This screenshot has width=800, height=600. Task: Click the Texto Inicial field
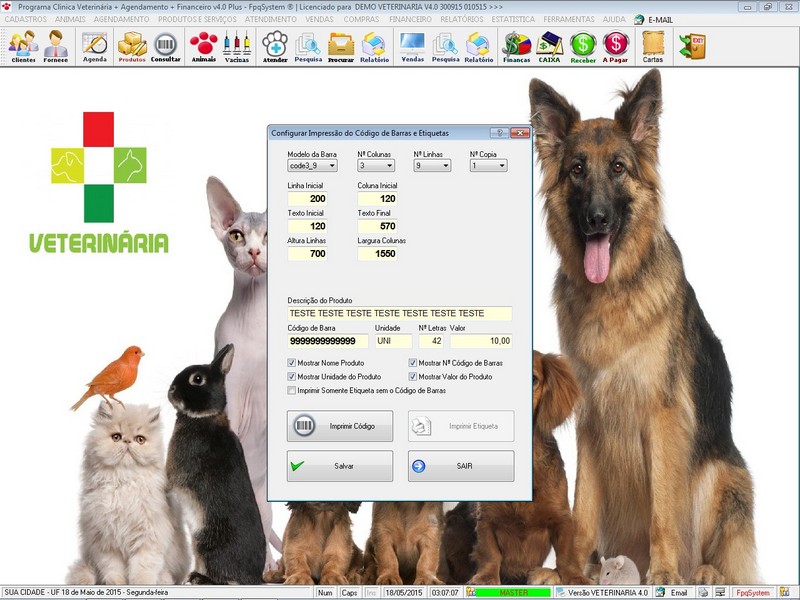tap(307, 226)
